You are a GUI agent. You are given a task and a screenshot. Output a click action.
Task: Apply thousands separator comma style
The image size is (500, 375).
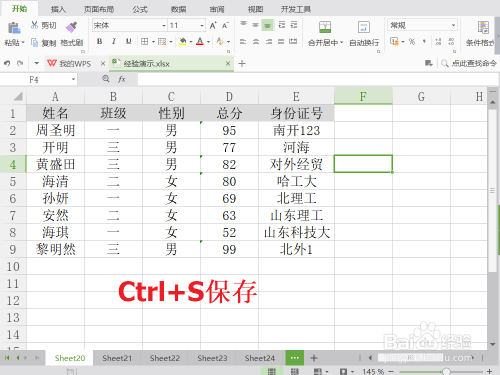tap(424, 42)
